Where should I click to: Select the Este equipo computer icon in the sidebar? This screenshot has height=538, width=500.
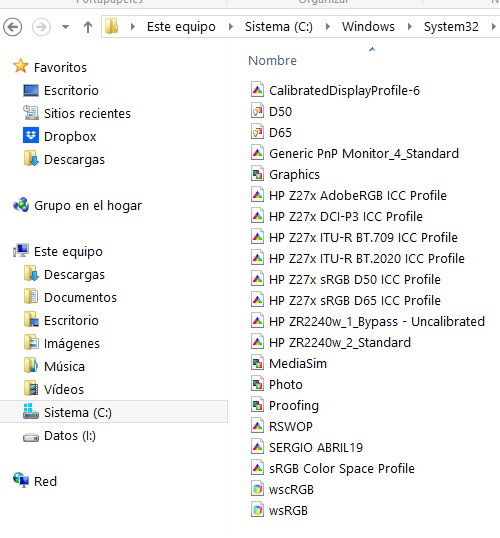click(x=21, y=251)
